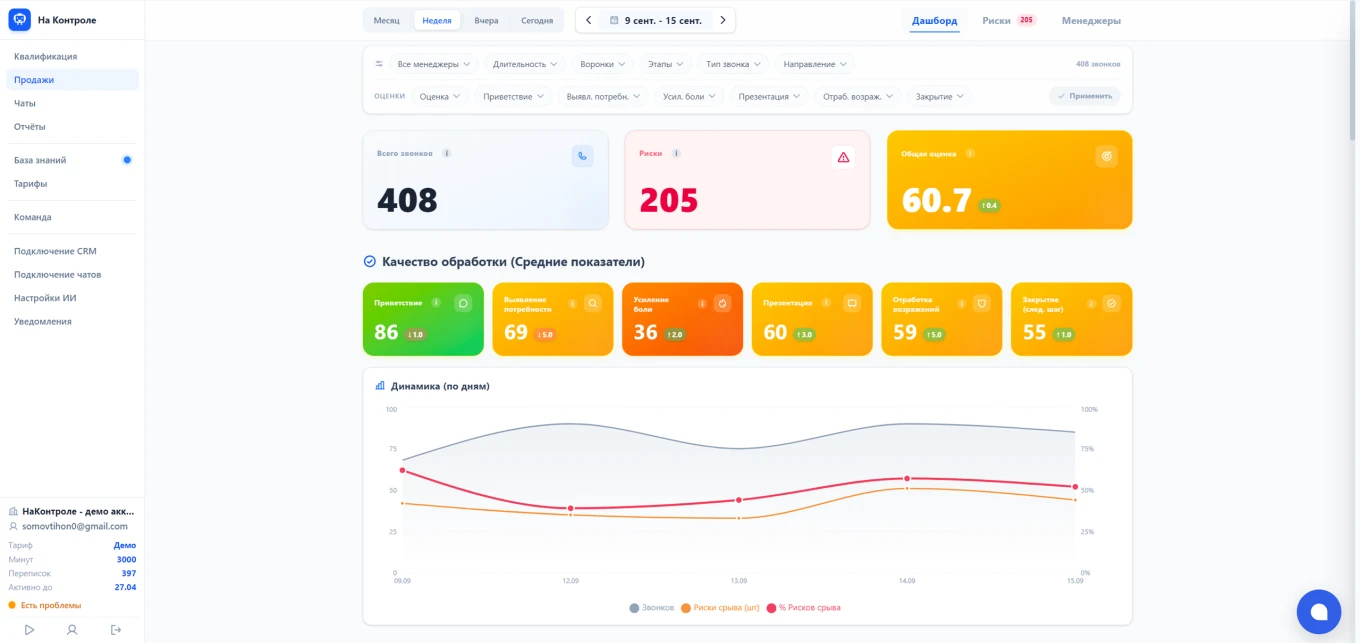Select the Месяц period option
1360x643 pixels.
(387, 20)
